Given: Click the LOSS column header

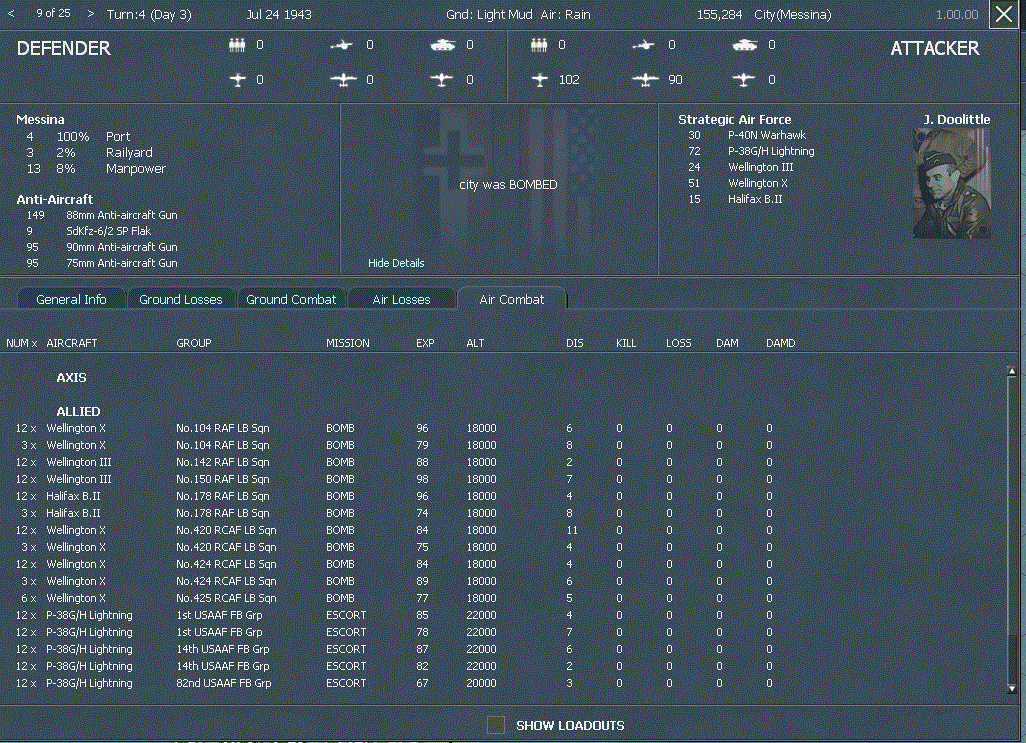Looking at the screenshot, I should [x=679, y=343].
